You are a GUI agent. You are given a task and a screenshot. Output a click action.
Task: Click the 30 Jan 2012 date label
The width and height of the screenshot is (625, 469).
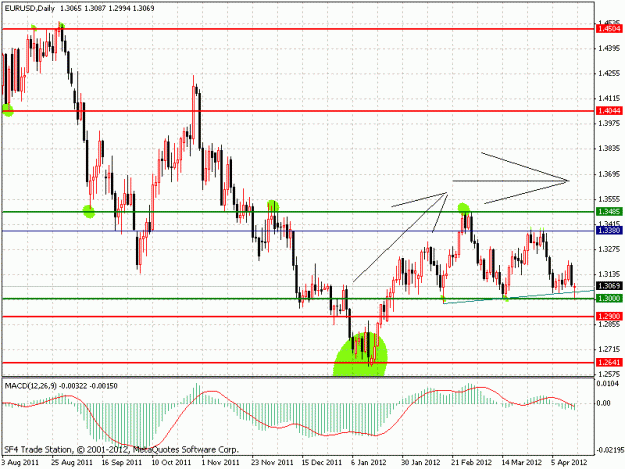coord(421,462)
